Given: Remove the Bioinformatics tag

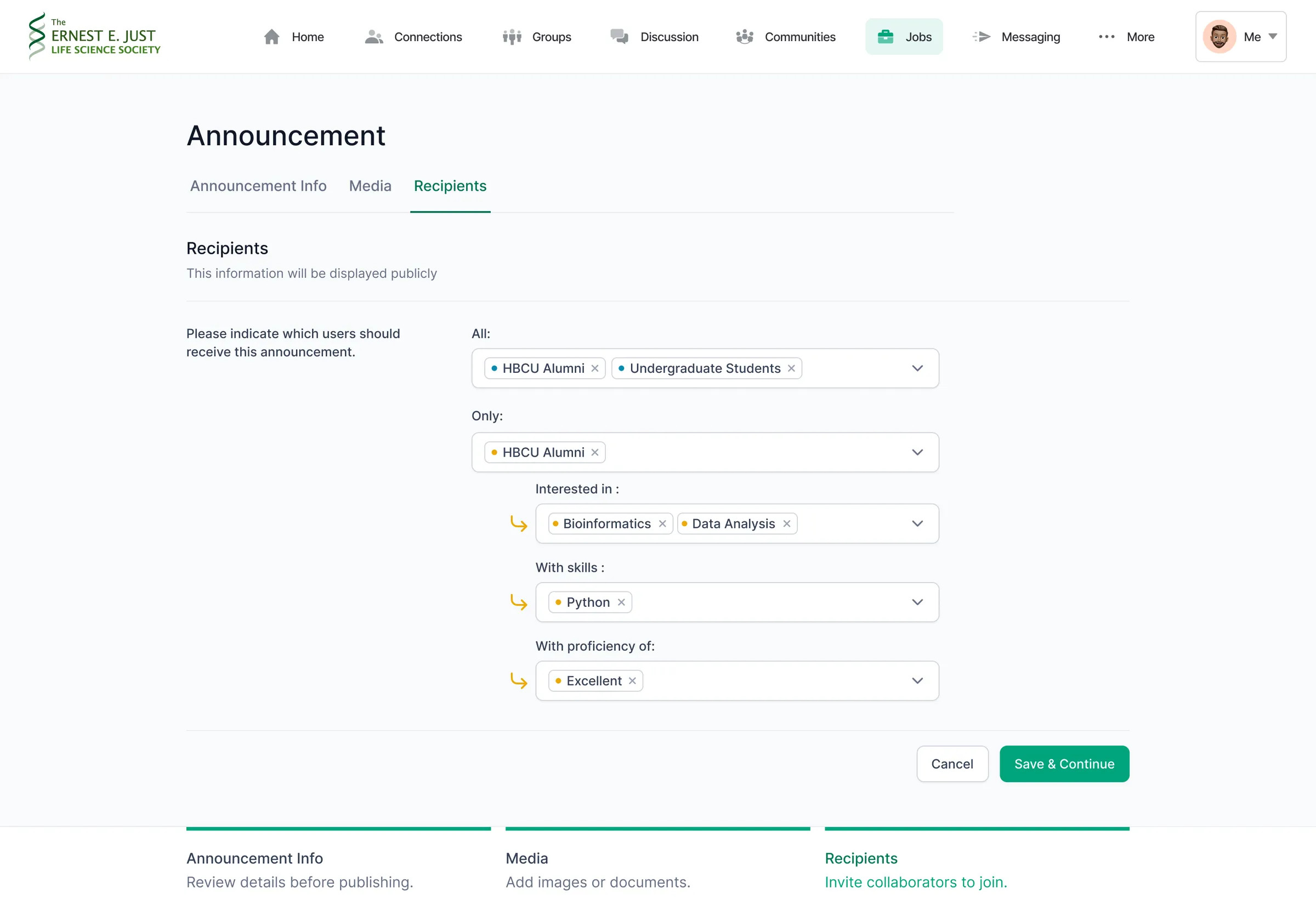Looking at the screenshot, I should tap(662, 523).
